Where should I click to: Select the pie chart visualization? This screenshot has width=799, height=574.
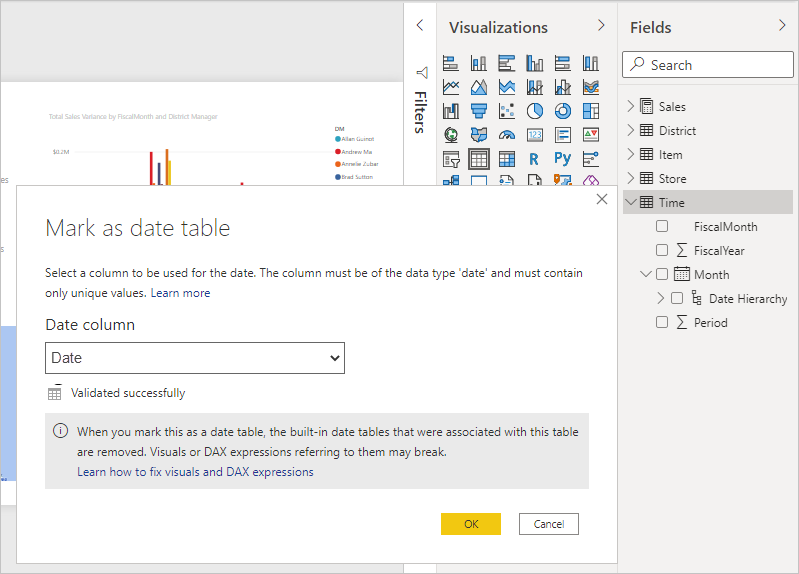pos(534,111)
